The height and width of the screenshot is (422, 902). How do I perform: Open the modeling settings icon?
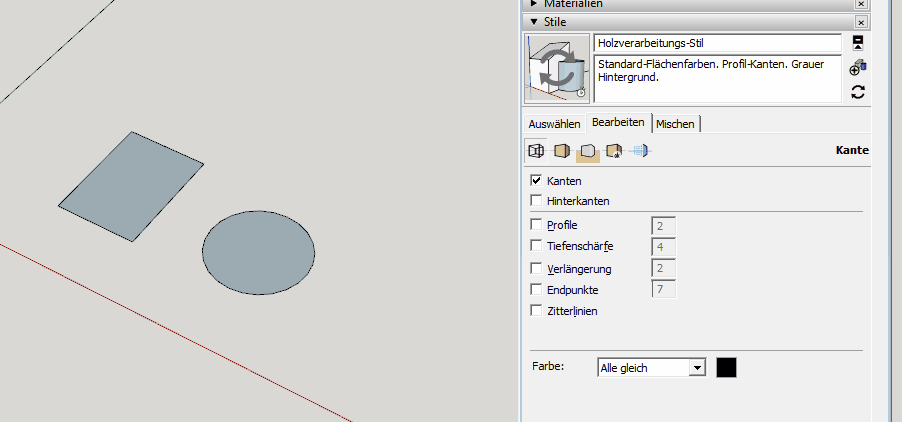point(640,151)
